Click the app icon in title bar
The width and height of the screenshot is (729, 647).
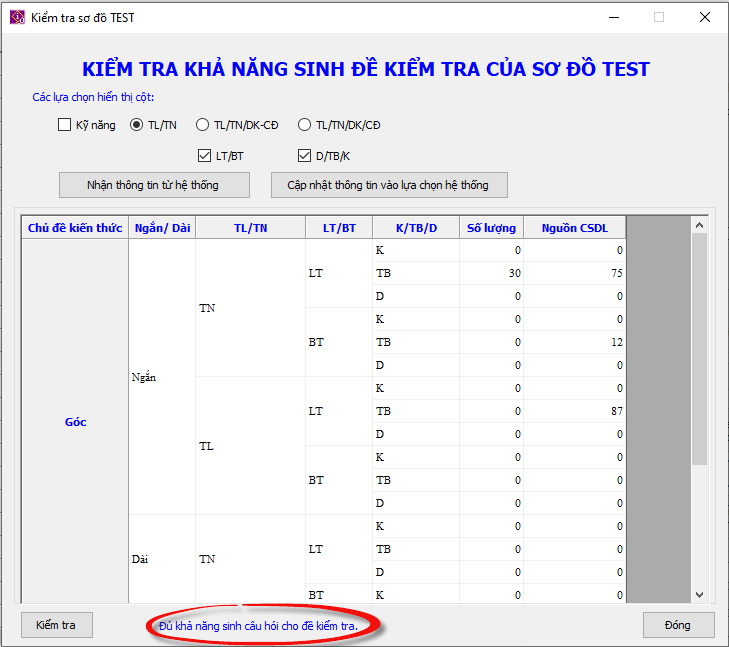pyautogui.click(x=17, y=18)
